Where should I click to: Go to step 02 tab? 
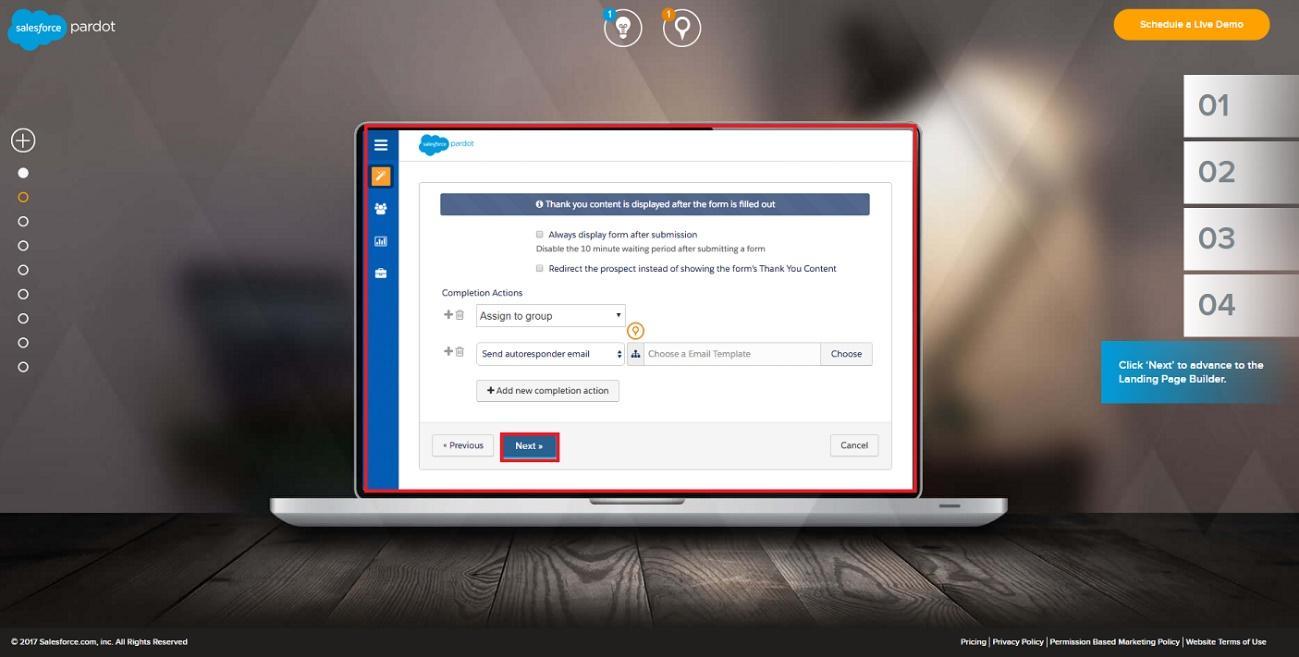[1241, 172]
